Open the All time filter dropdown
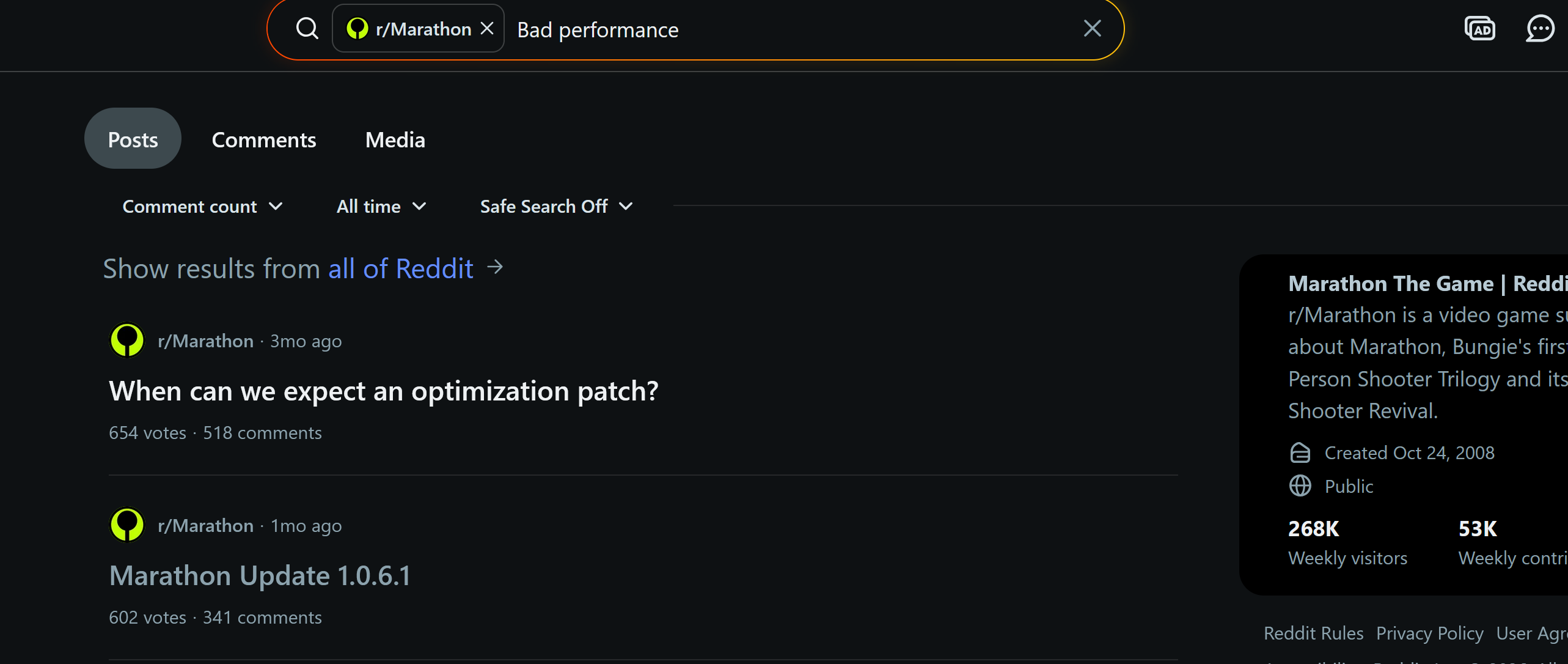Image resolution: width=1568 pixels, height=664 pixels. coord(381,207)
